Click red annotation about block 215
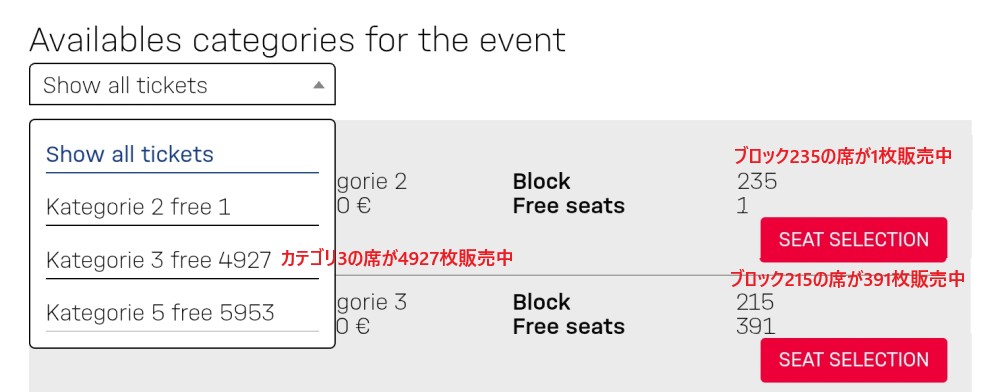The image size is (1000, 392). click(x=847, y=279)
